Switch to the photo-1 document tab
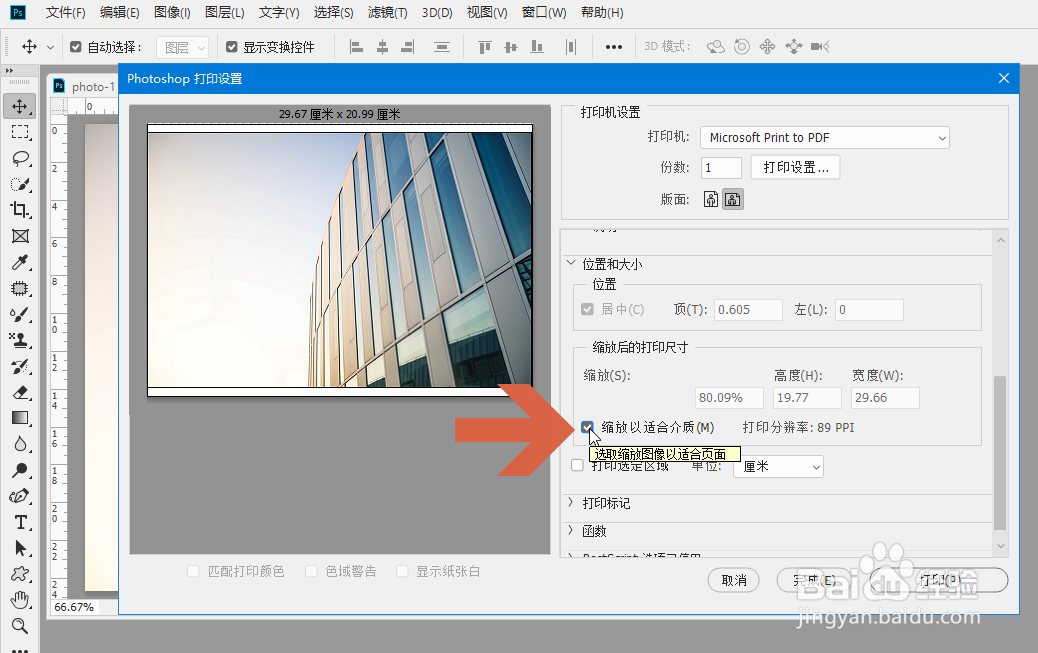Viewport: 1038px width, 653px height. coord(85,86)
